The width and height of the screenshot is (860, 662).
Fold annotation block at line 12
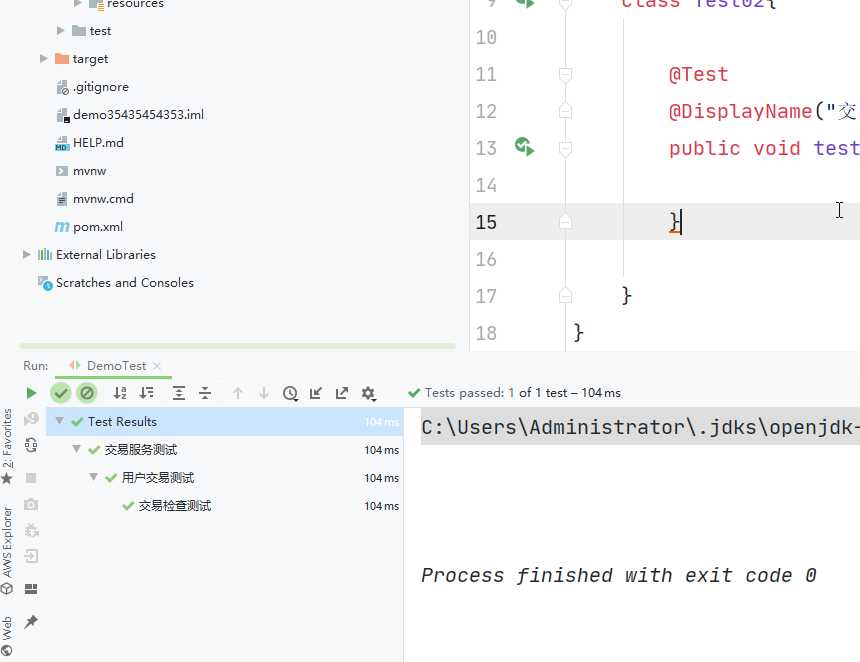565,112
